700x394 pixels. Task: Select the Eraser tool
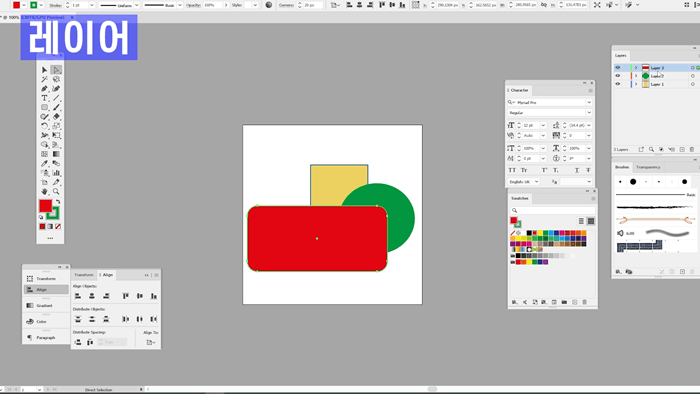click(56, 117)
